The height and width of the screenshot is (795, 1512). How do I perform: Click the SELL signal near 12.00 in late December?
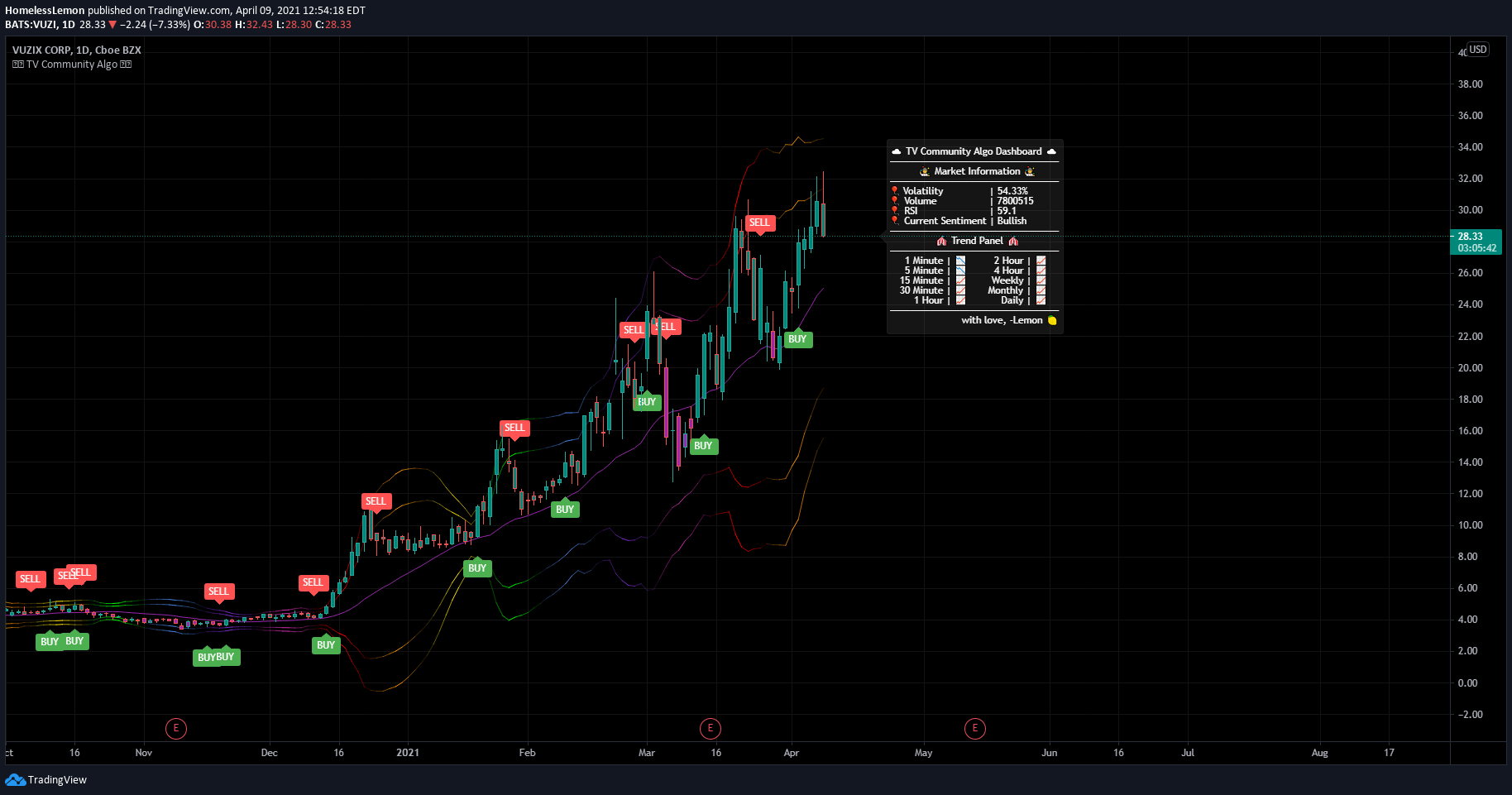(376, 501)
